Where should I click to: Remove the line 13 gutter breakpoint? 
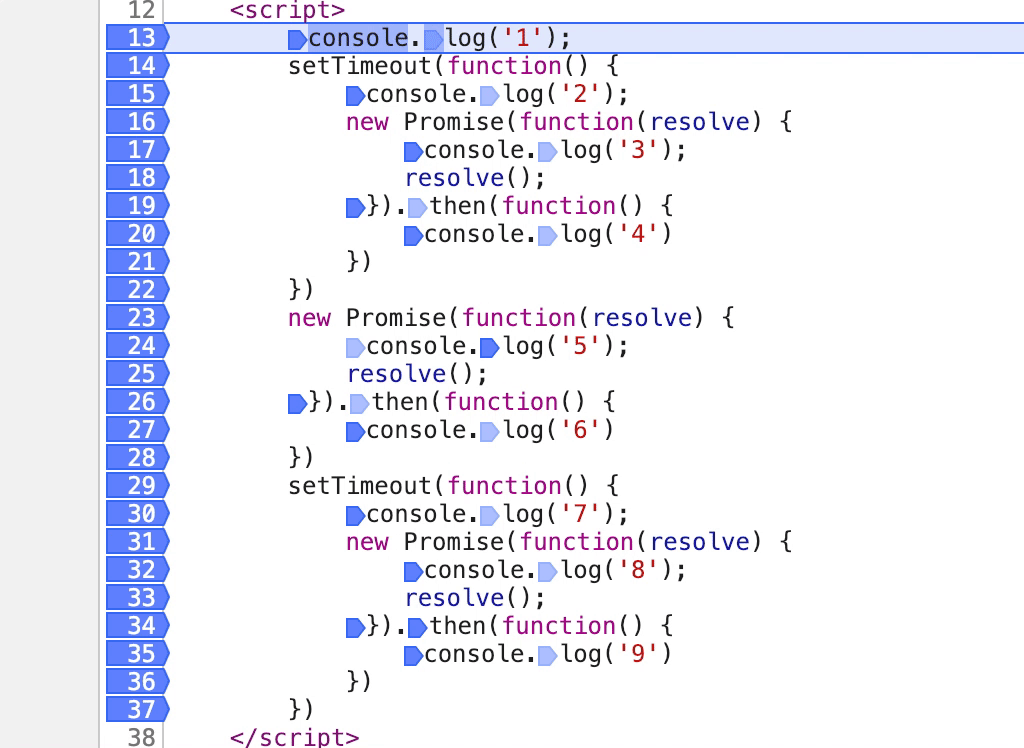[138, 37]
